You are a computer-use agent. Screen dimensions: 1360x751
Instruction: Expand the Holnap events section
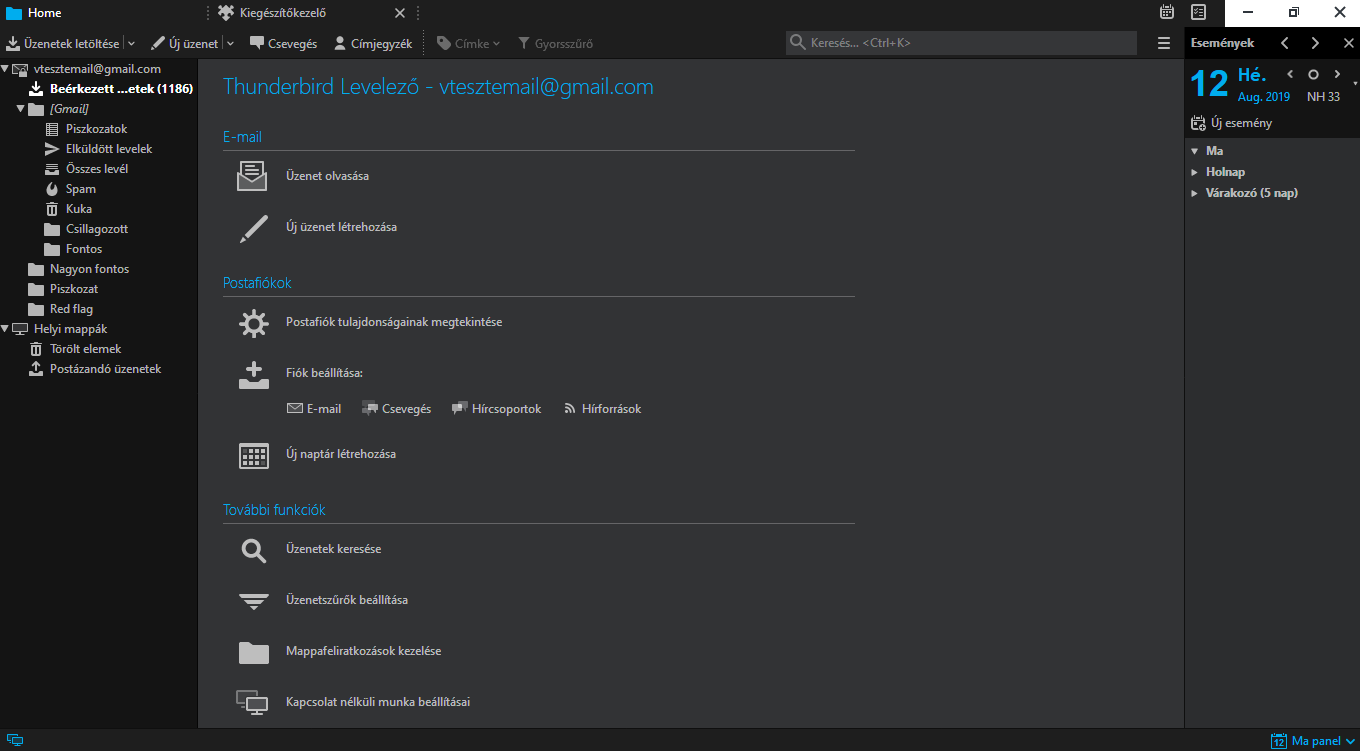(x=1194, y=172)
